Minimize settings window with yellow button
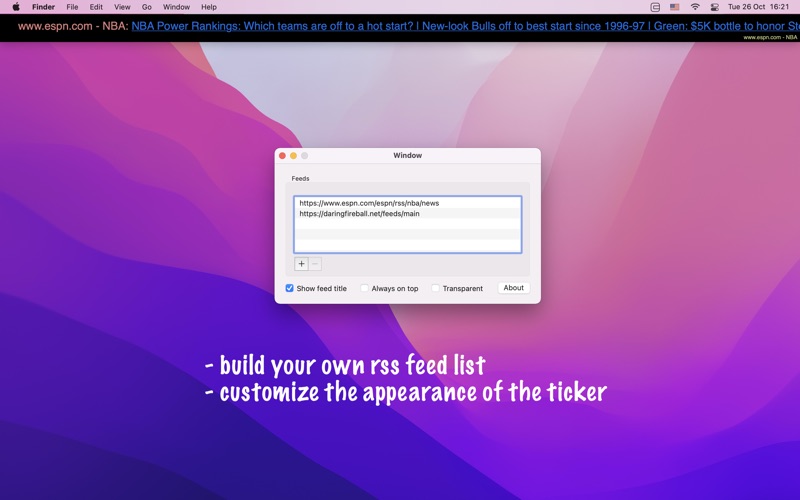 [x=293, y=156]
